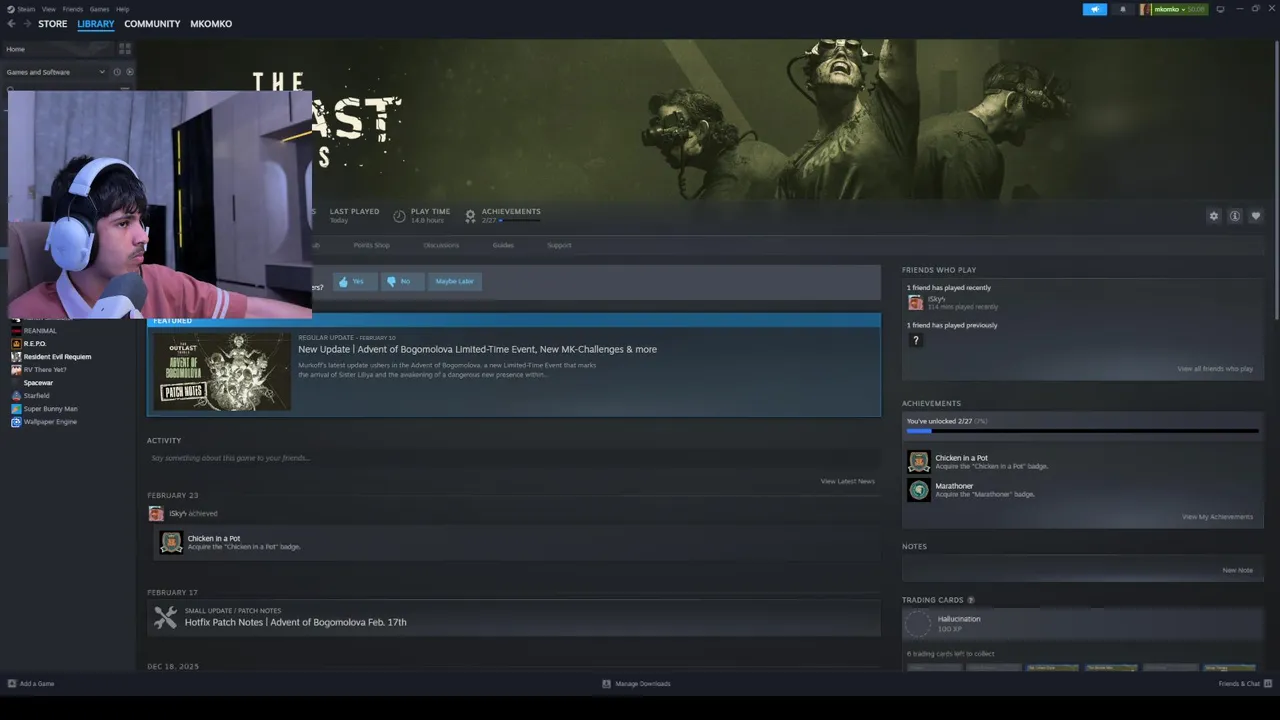1280x720 pixels.
Task: Click trading cards help question mark
Action: (970, 600)
